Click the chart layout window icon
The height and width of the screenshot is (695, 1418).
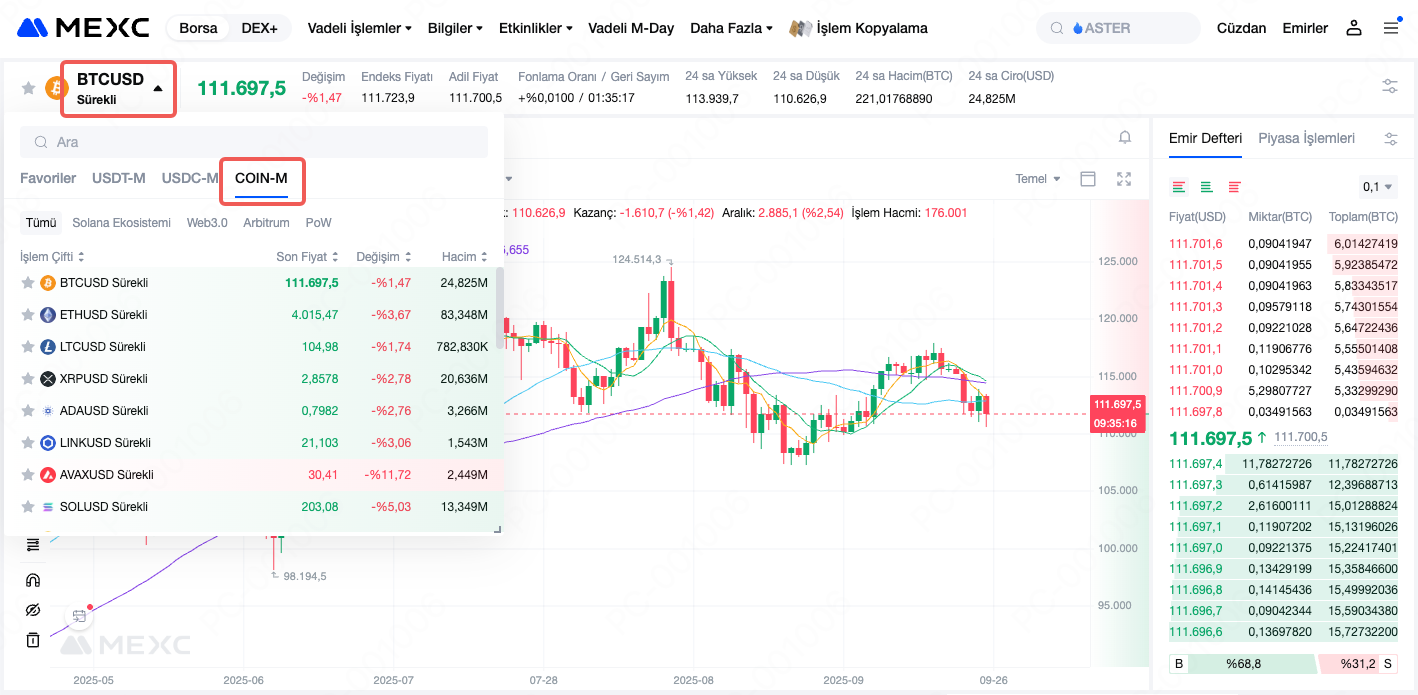(1088, 179)
